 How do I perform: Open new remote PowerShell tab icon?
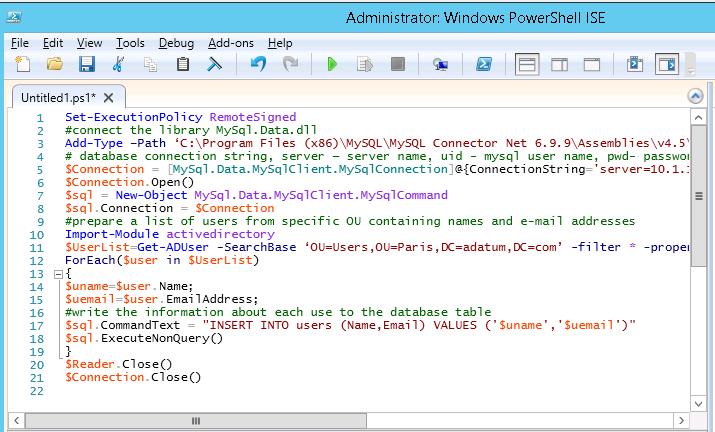(439, 65)
